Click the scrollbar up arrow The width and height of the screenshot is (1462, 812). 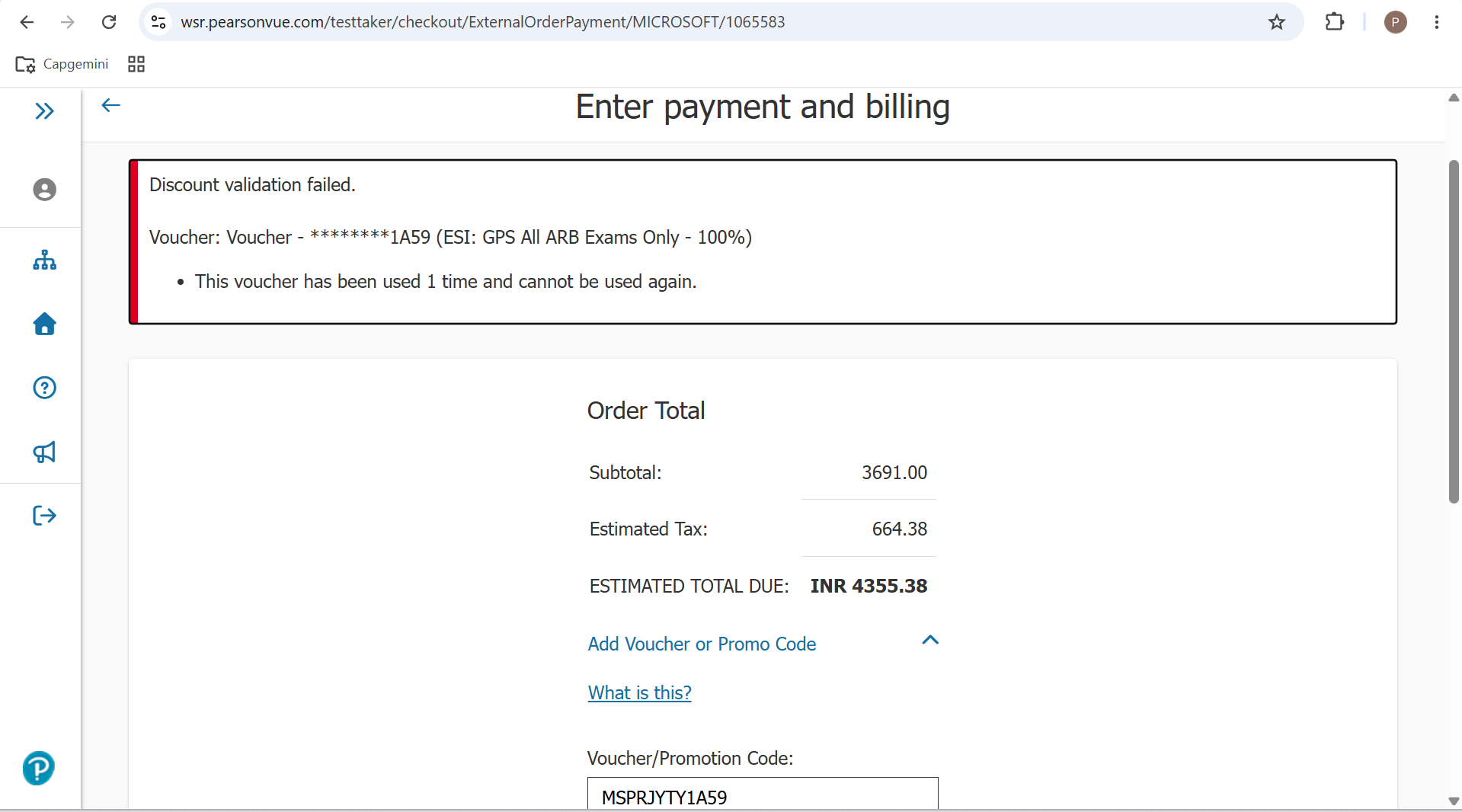click(x=1454, y=98)
